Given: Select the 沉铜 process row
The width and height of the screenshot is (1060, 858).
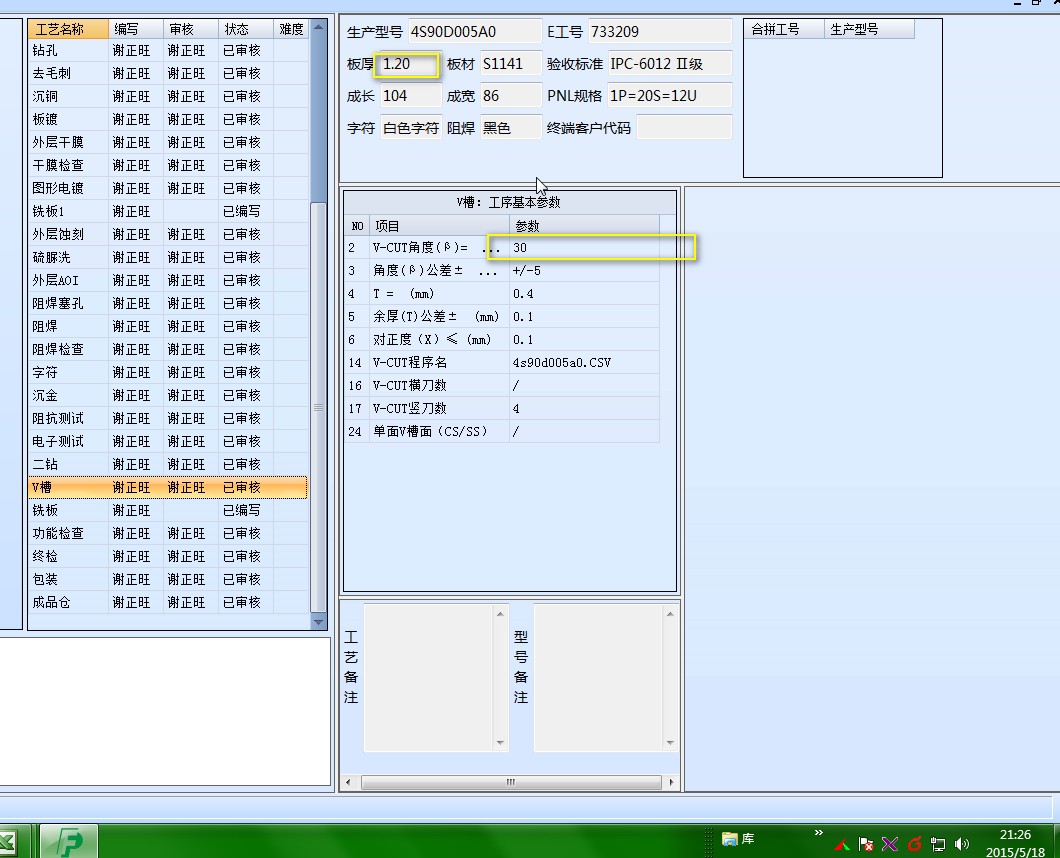Looking at the screenshot, I should coord(168,97).
